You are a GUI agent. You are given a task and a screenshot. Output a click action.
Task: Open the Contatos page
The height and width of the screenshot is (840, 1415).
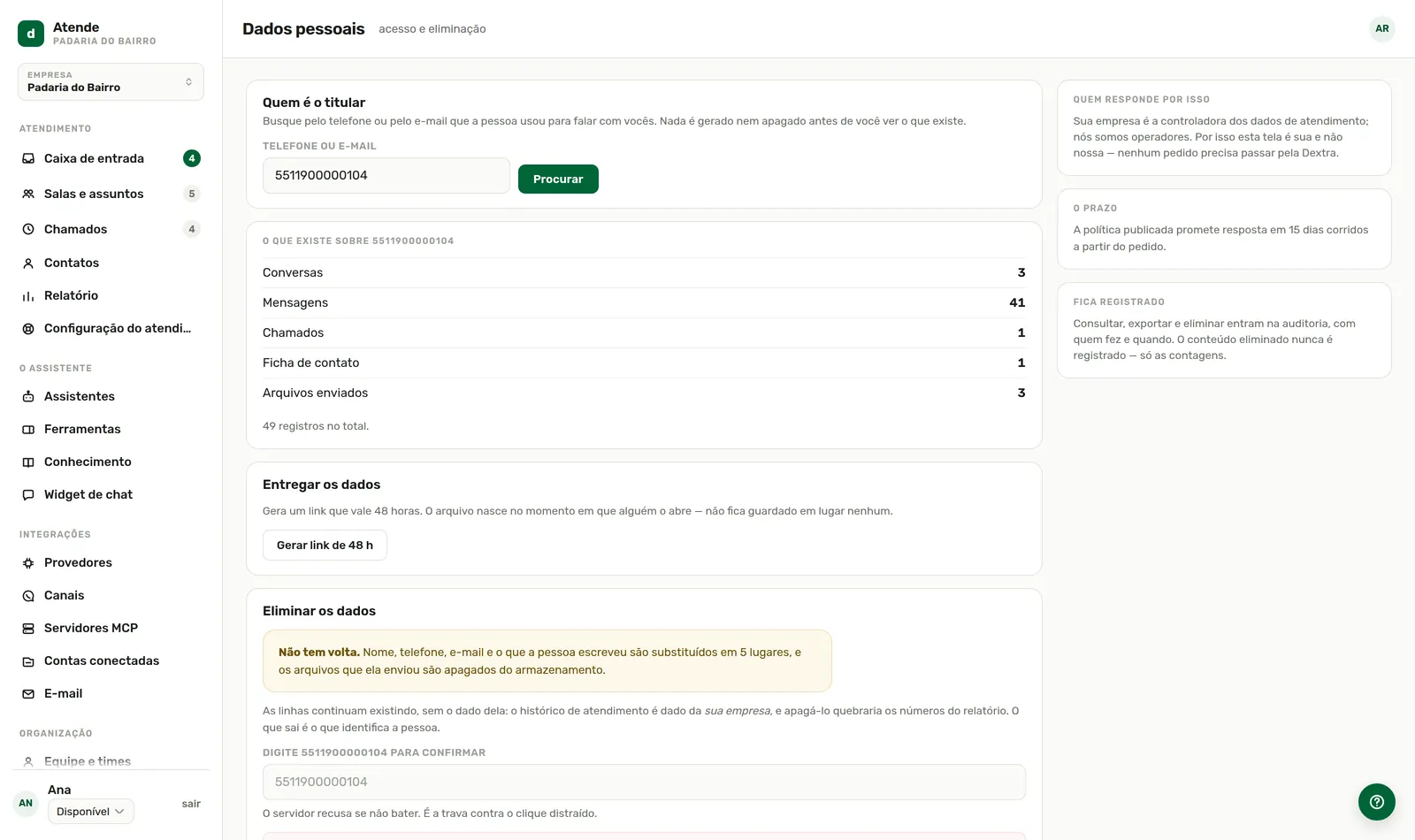click(111, 263)
